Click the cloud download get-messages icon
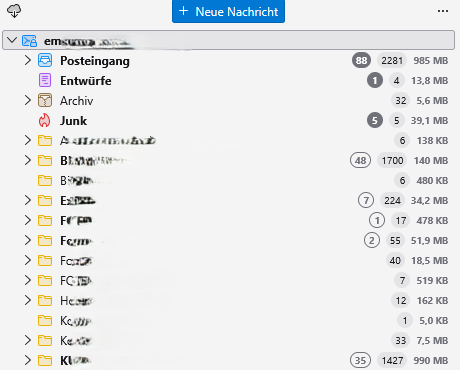The width and height of the screenshot is (460, 370). (x=14, y=11)
